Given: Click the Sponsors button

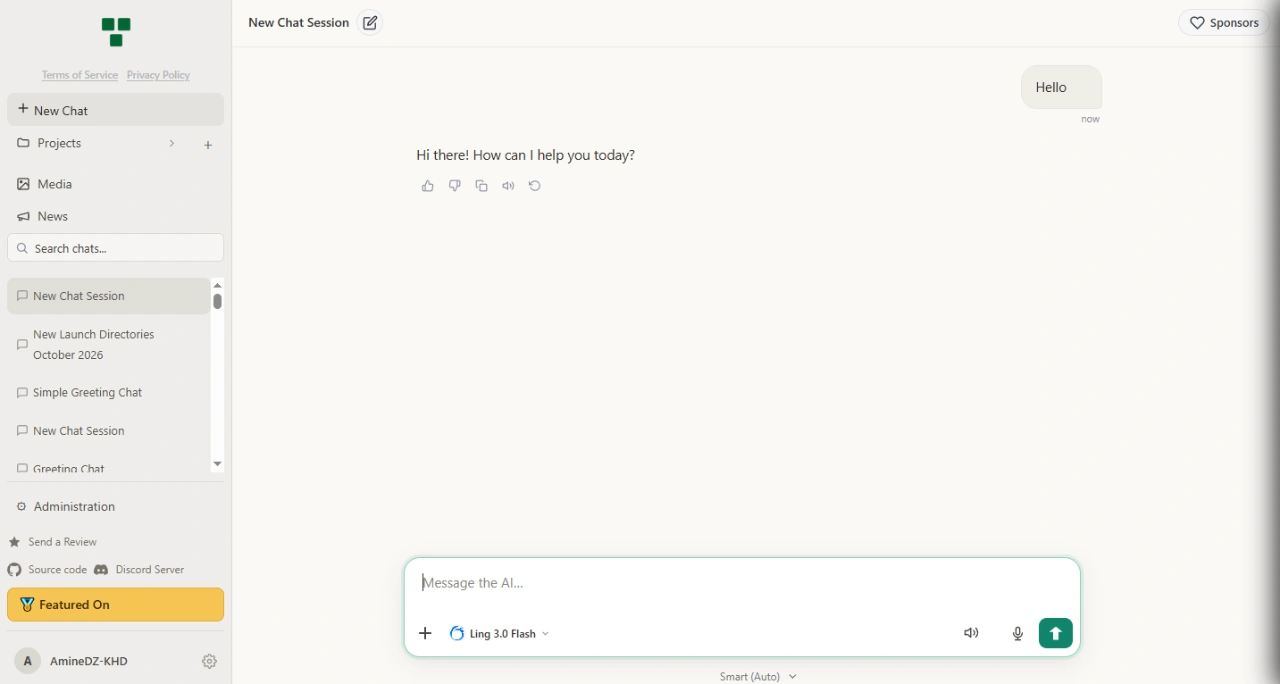Looking at the screenshot, I should click(x=1224, y=23).
